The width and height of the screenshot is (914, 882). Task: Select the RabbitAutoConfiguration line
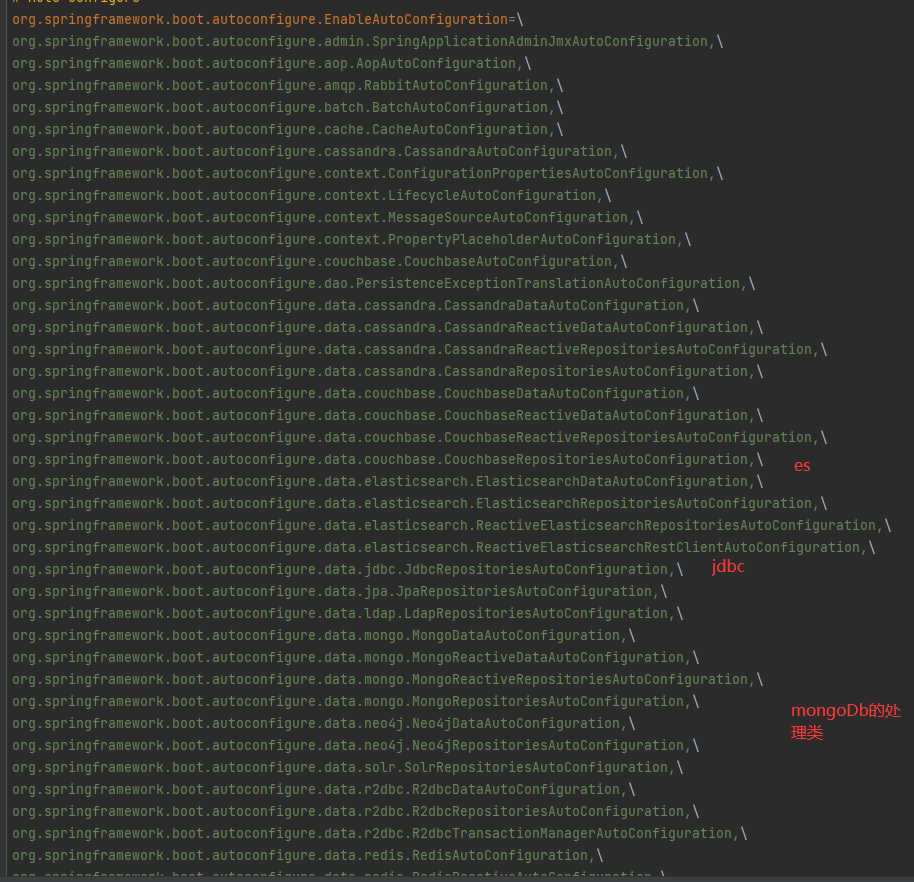point(287,86)
